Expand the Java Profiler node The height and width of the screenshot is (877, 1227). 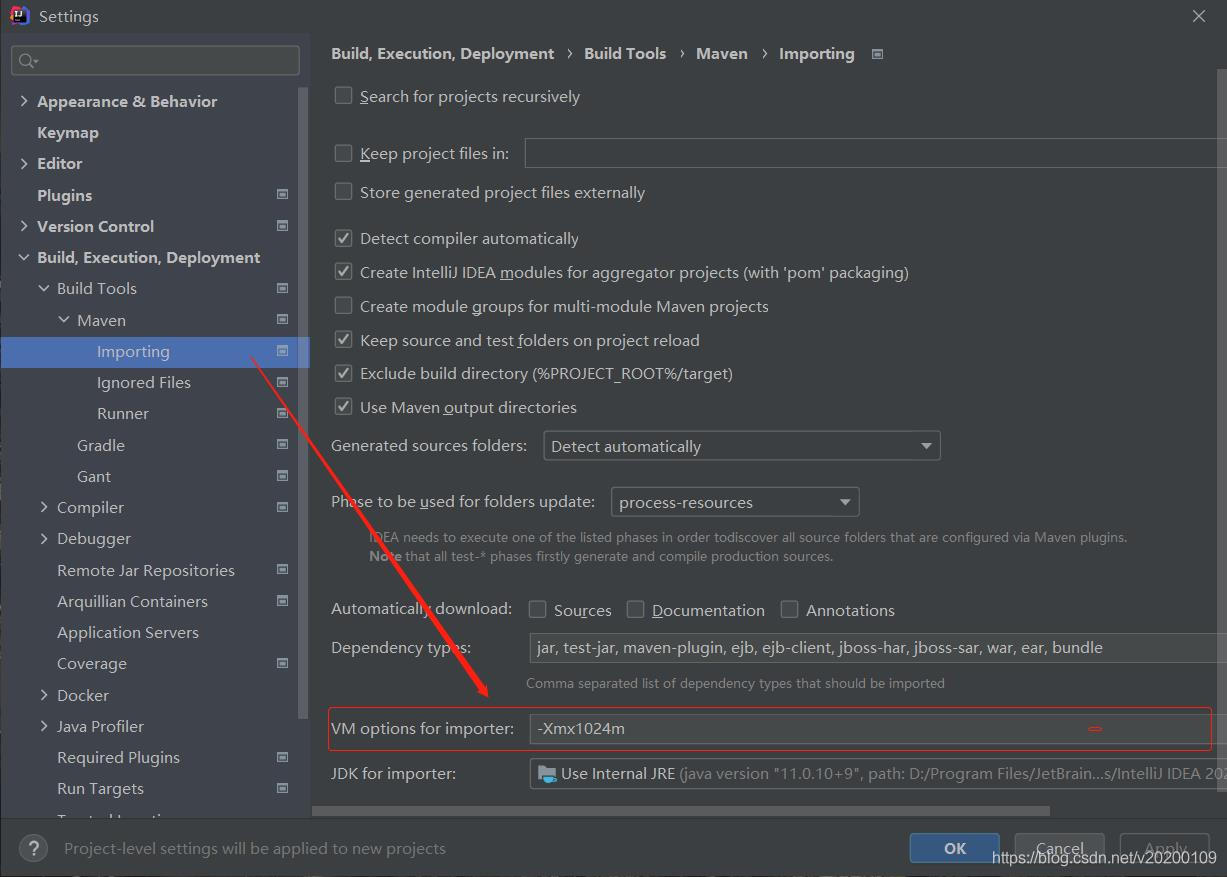[x=44, y=726]
